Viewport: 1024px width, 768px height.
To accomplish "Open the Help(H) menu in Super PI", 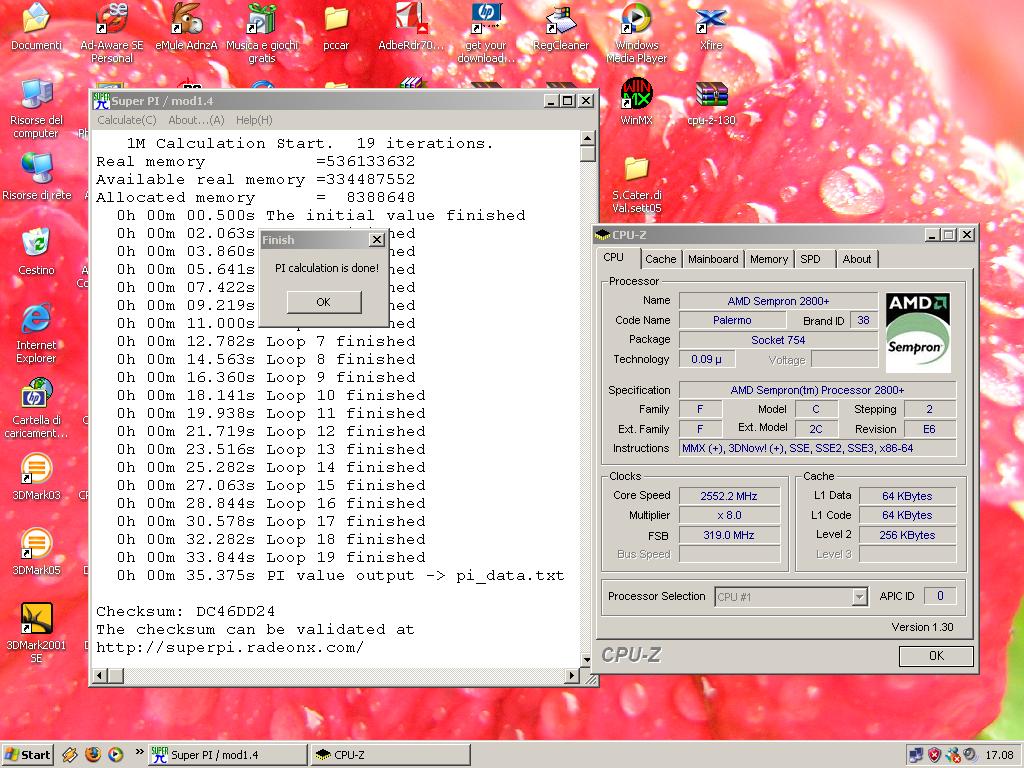I will [x=254, y=120].
